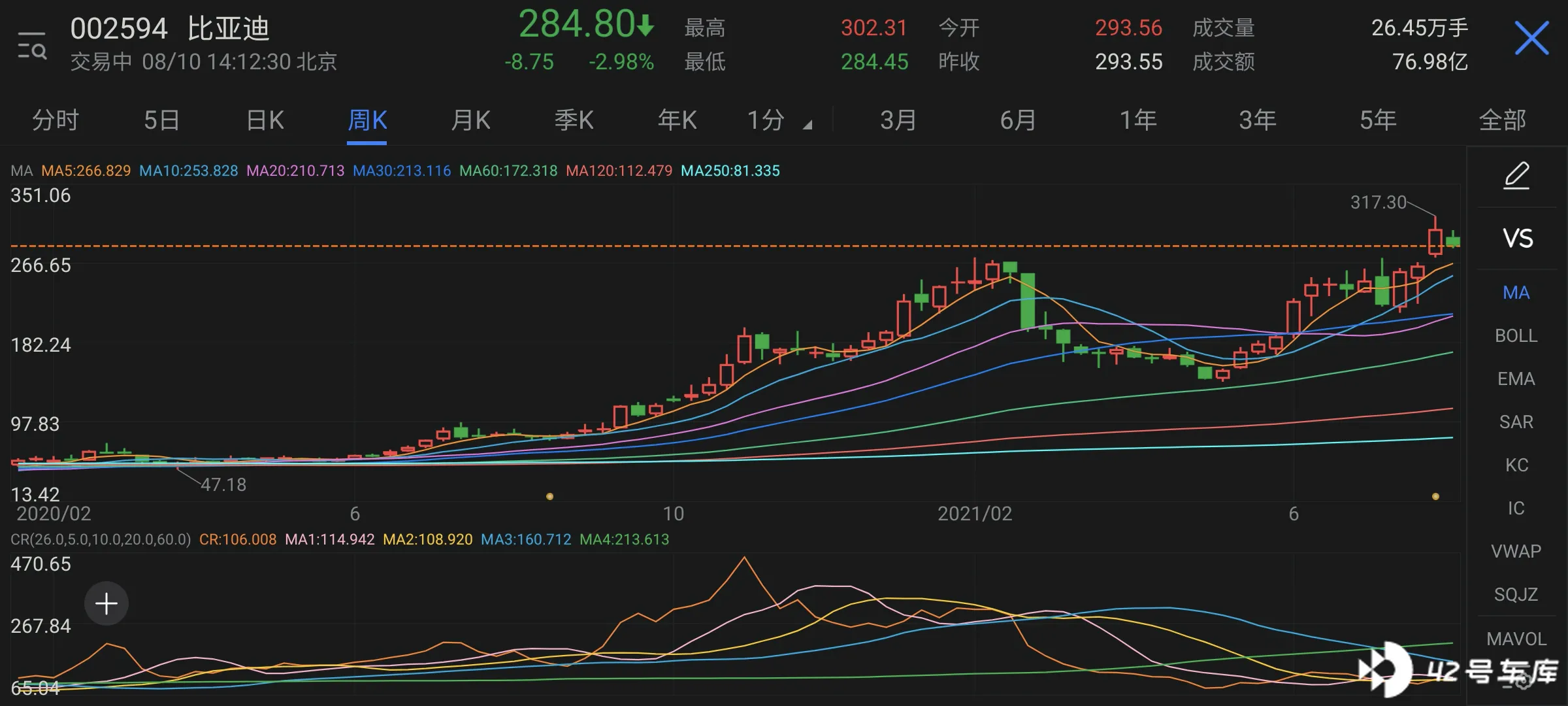Image resolution: width=1568 pixels, height=706 pixels.
Task: Select the 周K weekly candlestick tab
Action: (x=367, y=120)
